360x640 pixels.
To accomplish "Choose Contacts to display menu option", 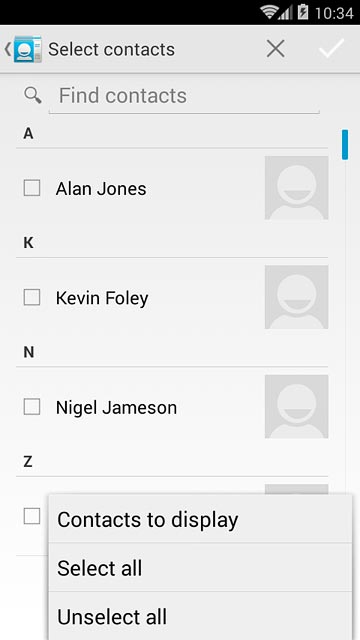I will pyautogui.click(x=200, y=519).
